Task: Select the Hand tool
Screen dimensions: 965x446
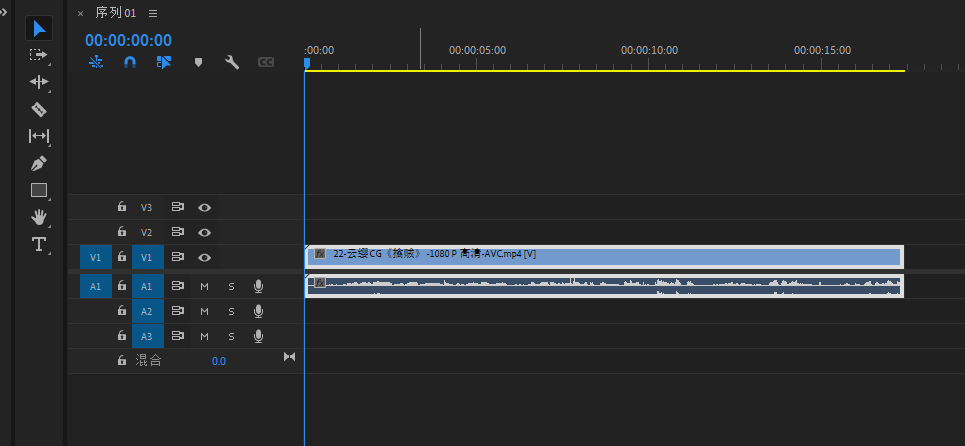Action: click(x=39, y=217)
